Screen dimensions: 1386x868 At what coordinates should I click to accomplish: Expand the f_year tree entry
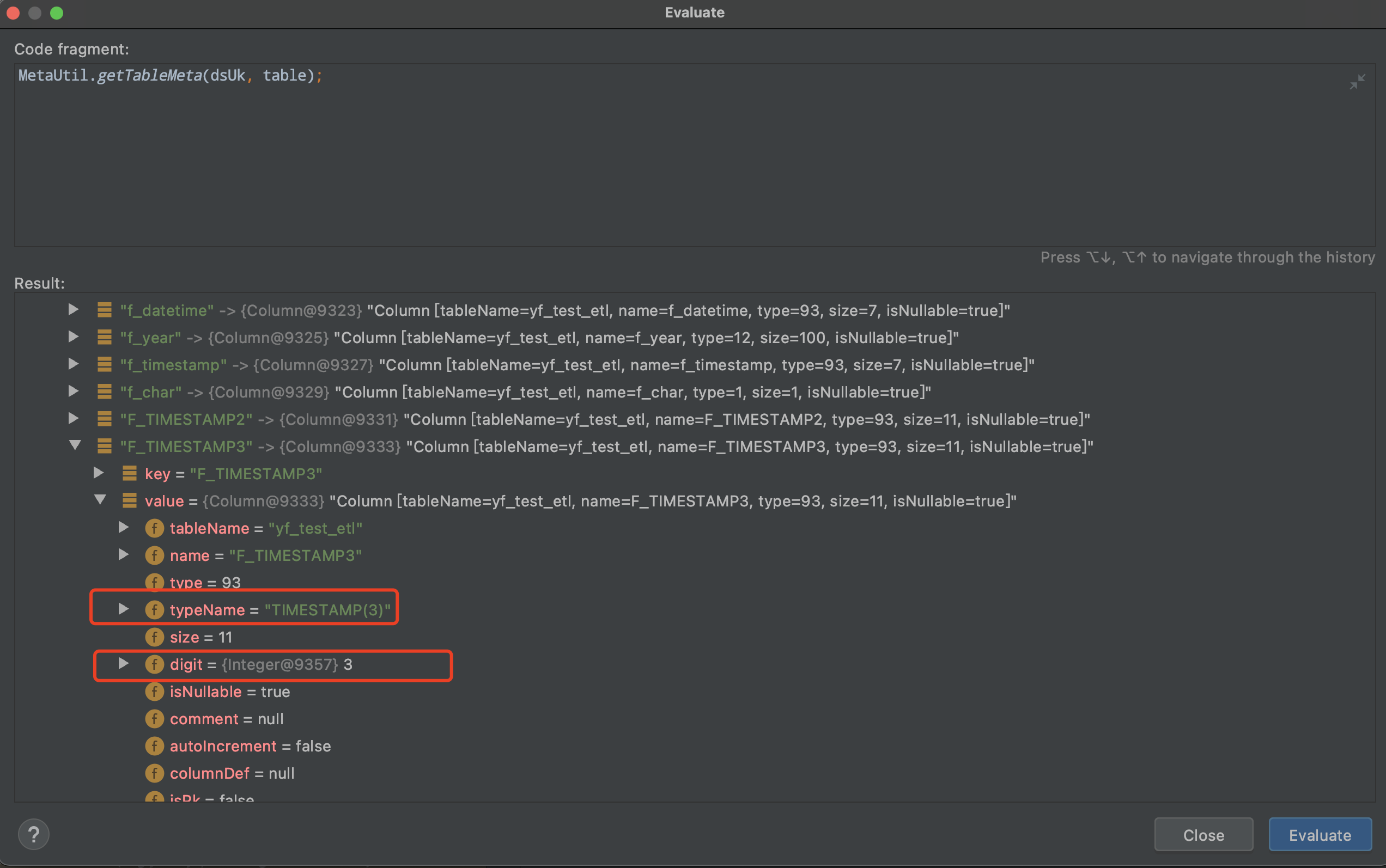pos(73,338)
